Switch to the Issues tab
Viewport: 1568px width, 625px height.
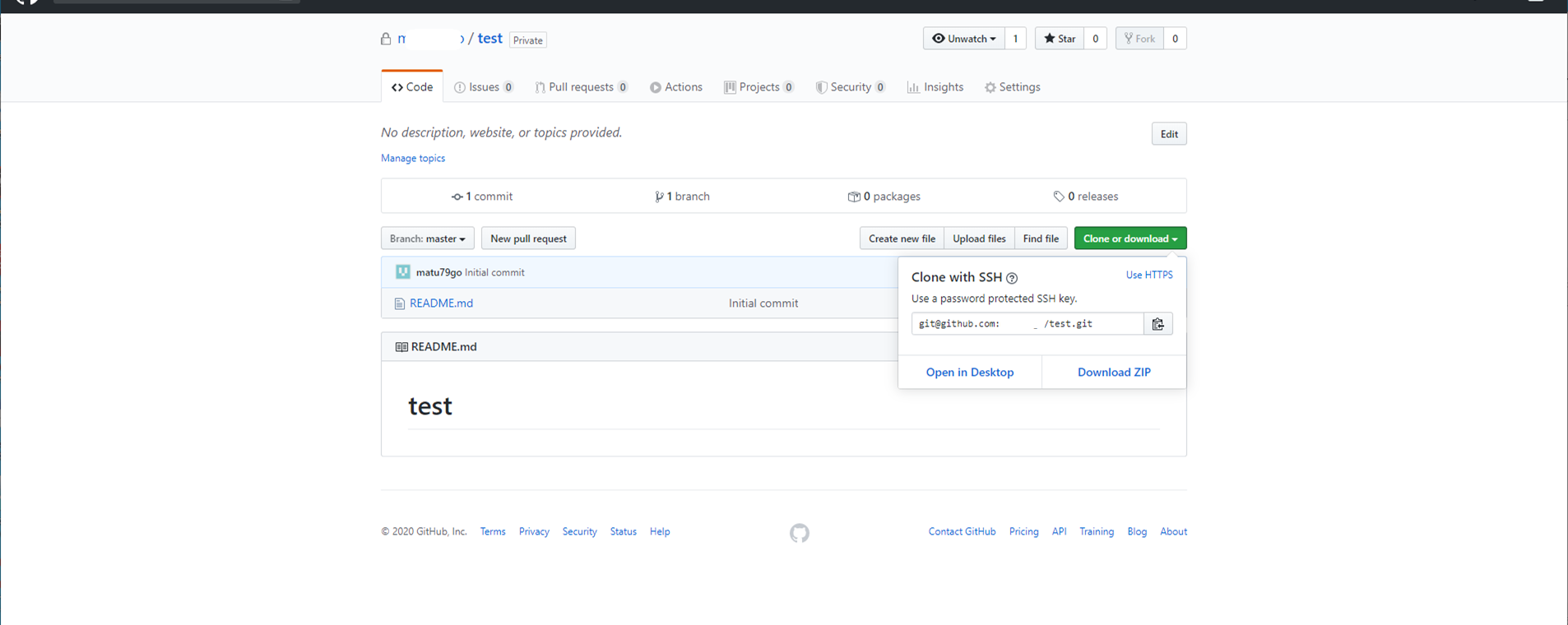coord(484,87)
